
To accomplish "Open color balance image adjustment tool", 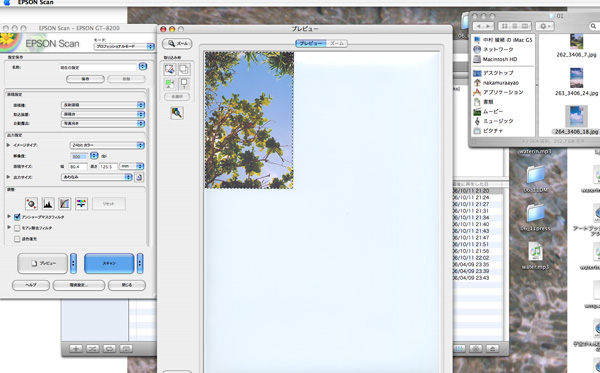I will point(81,204).
